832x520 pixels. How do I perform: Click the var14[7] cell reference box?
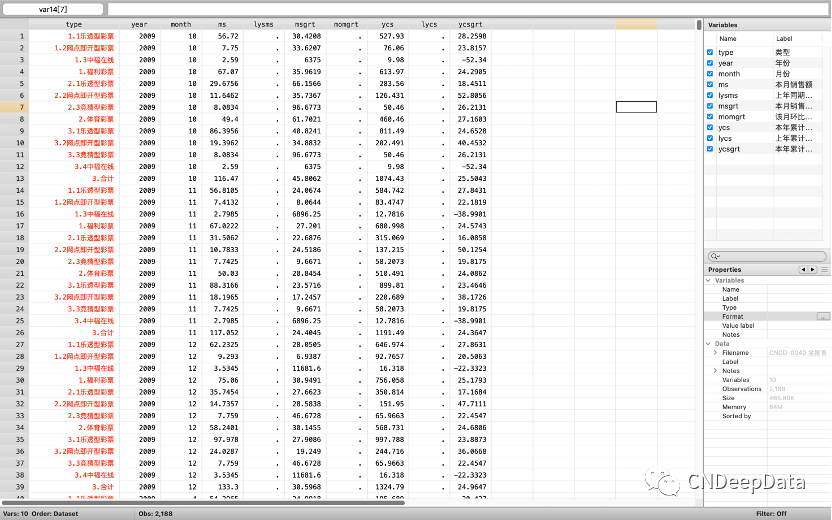pos(53,9)
